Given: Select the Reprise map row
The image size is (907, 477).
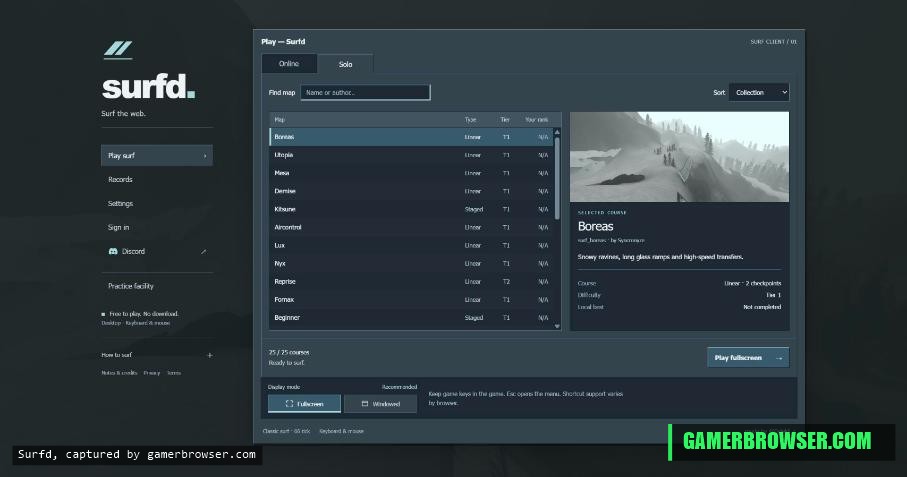Looking at the screenshot, I should coord(411,282).
